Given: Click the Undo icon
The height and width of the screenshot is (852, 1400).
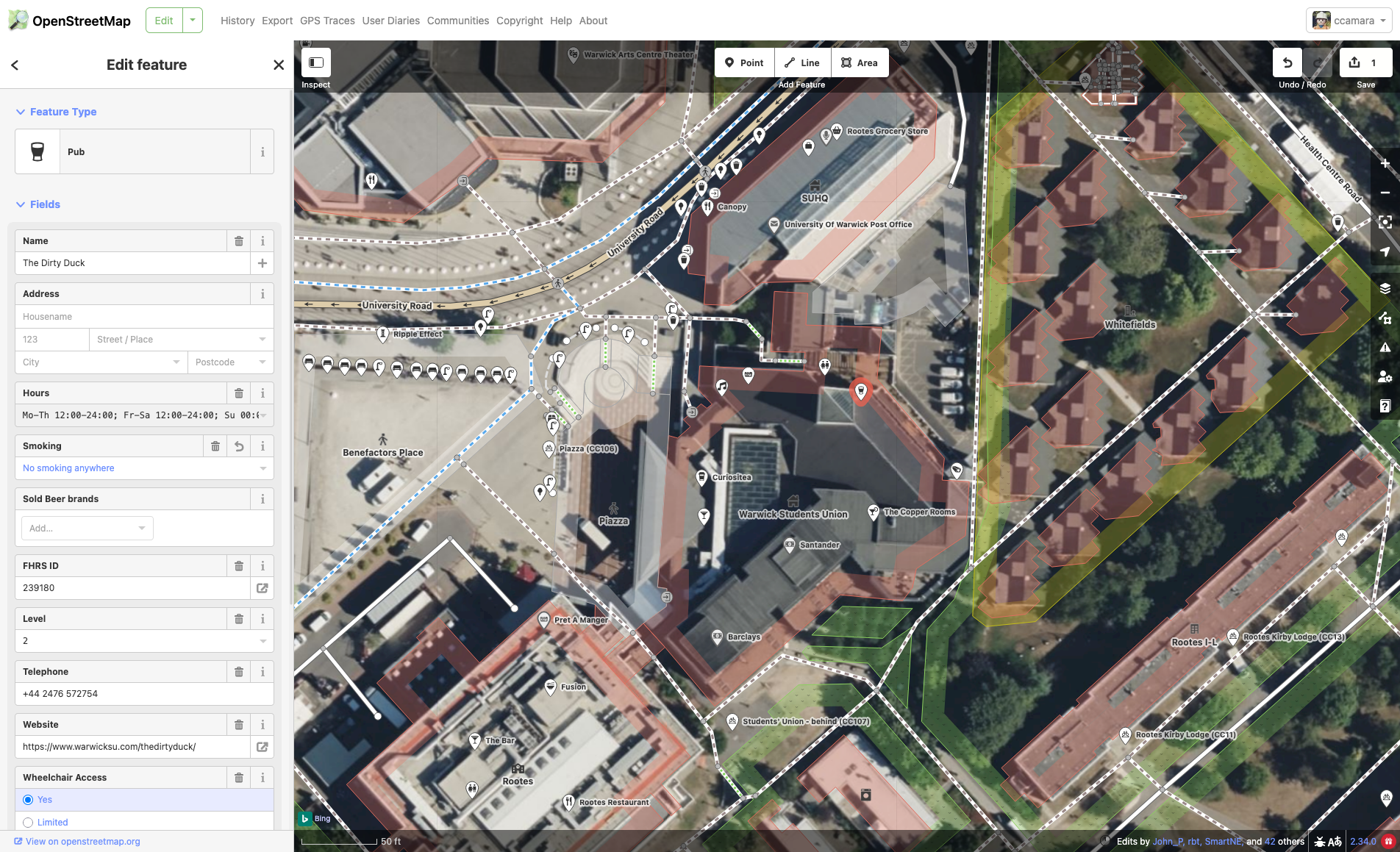Looking at the screenshot, I should [1287, 62].
